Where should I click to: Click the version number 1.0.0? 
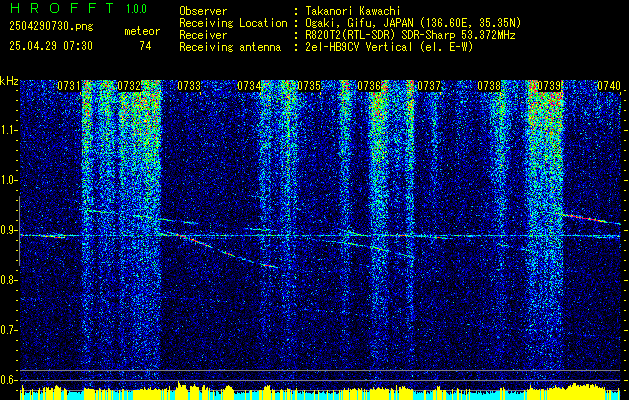click(x=136, y=8)
